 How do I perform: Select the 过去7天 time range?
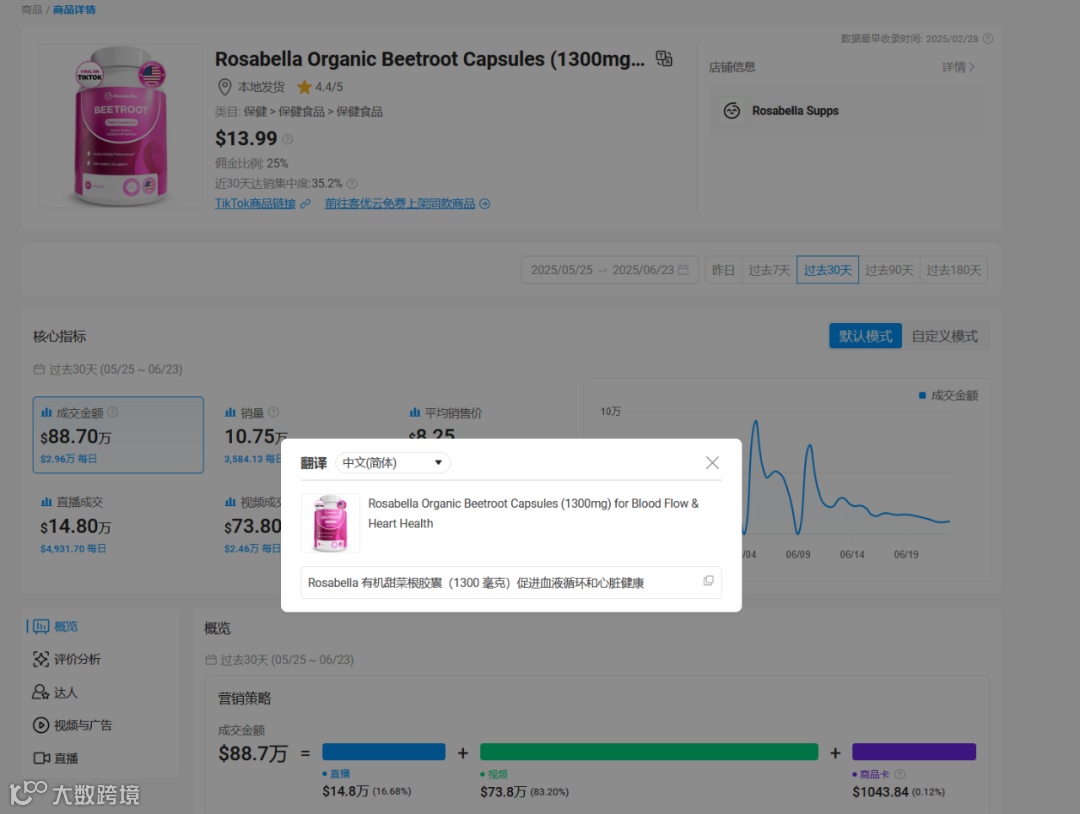769,270
